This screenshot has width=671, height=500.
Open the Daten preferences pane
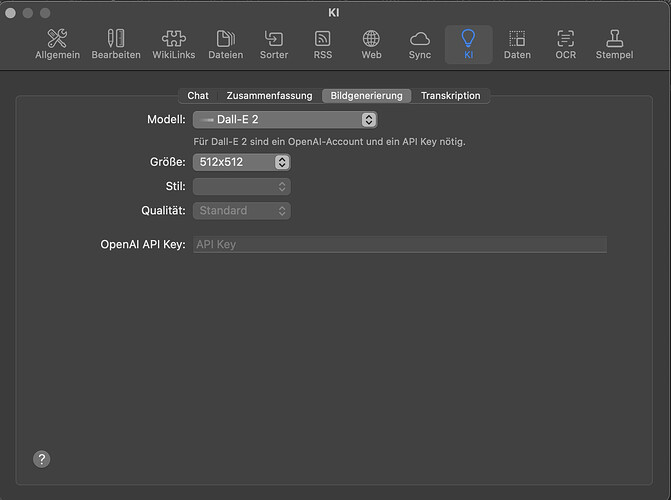517,45
